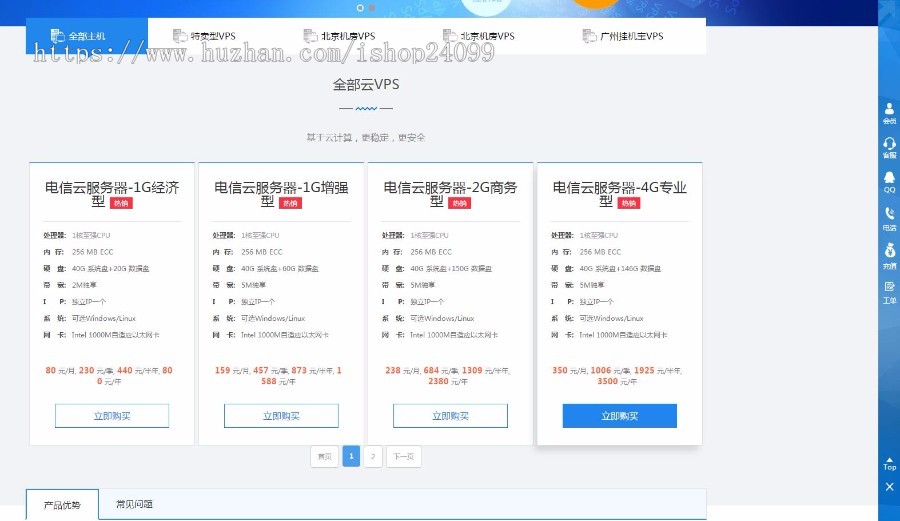The width and height of the screenshot is (900, 521).
Task: Jump back up with the Top arrow
Action: 889,464
